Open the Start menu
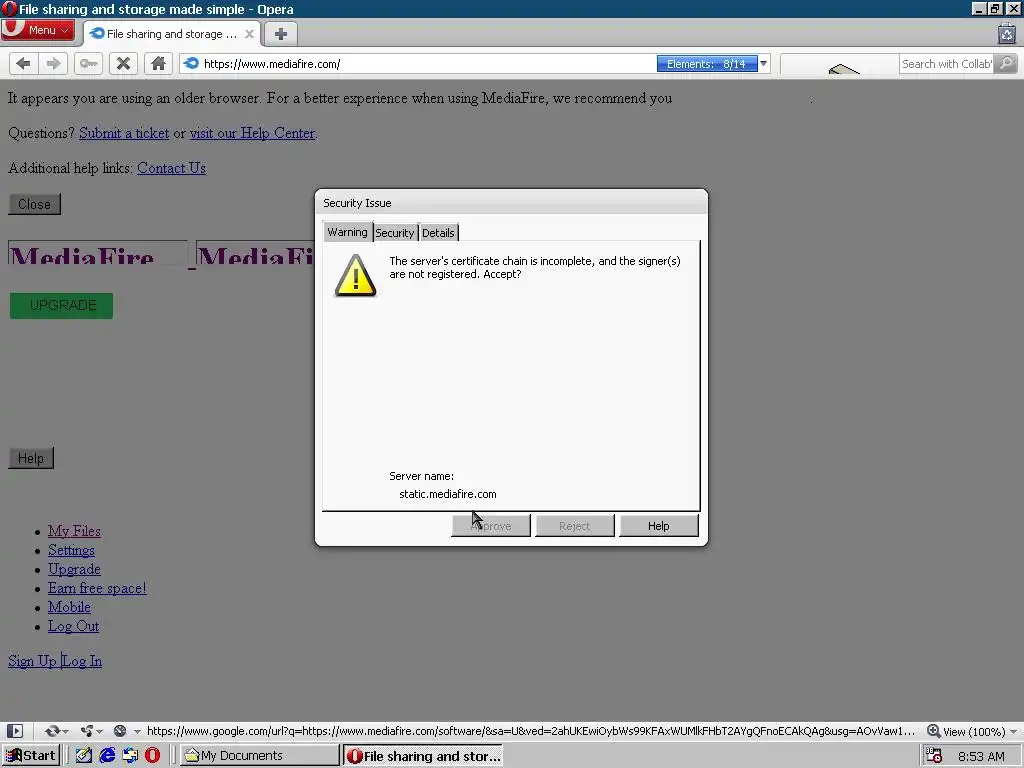Image resolution: width=1024 pixels, height=768 pixels. click(x=31, y=756)
